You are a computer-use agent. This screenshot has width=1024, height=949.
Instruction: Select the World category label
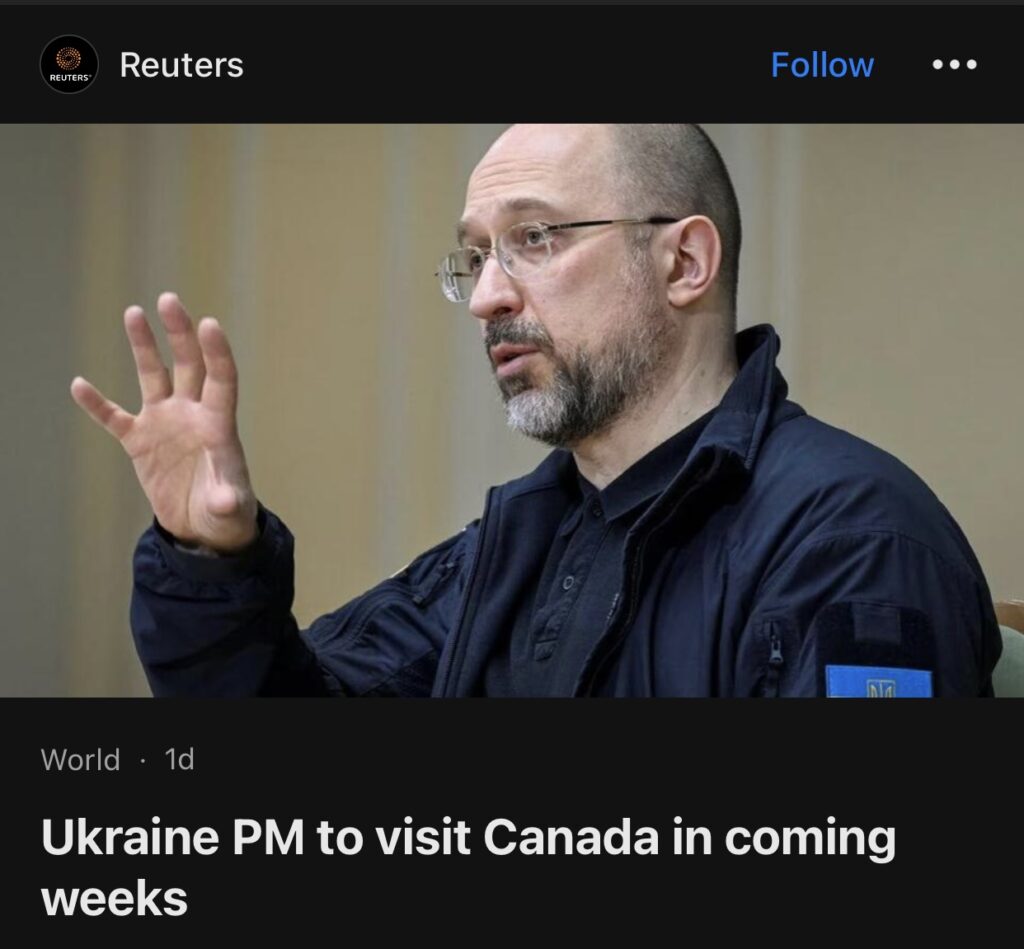click(80, 760)
